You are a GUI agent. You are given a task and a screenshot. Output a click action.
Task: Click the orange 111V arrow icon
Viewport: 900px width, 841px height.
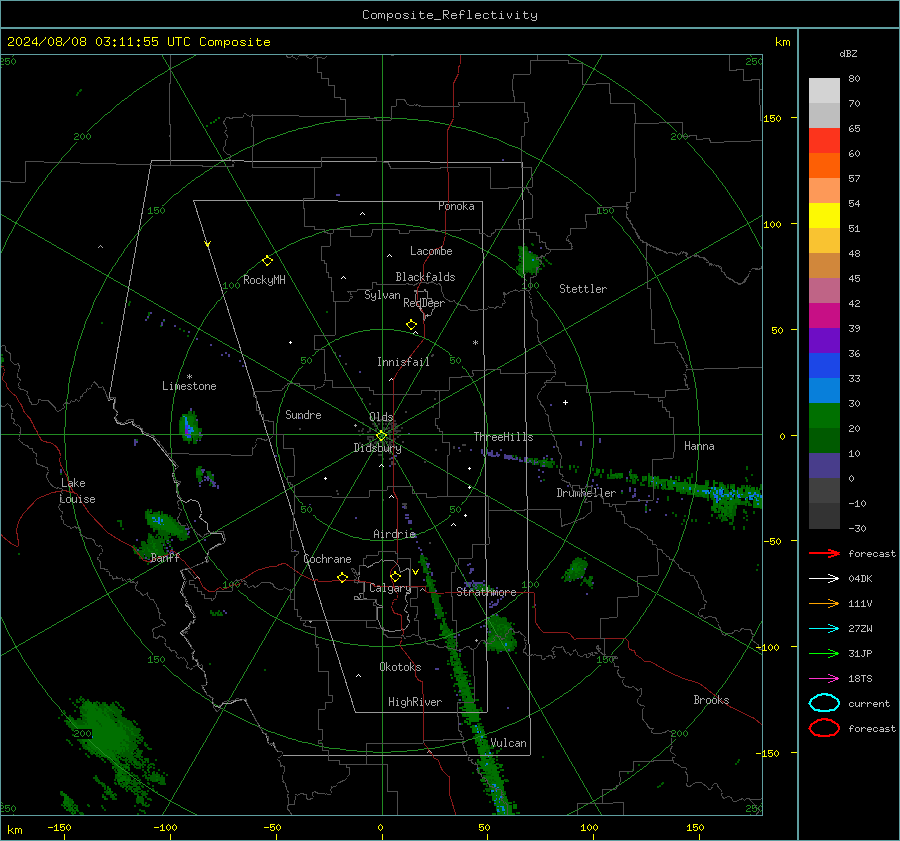click(x=824, y=603)
